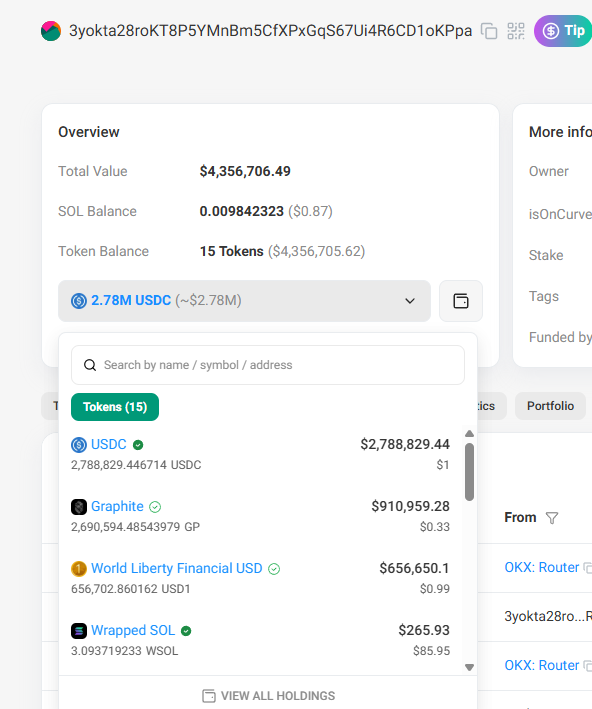The width and height of the screenshot is (592, 709).
Task: Select amount 2,690,594.48543979 GP
Action: 135,527
